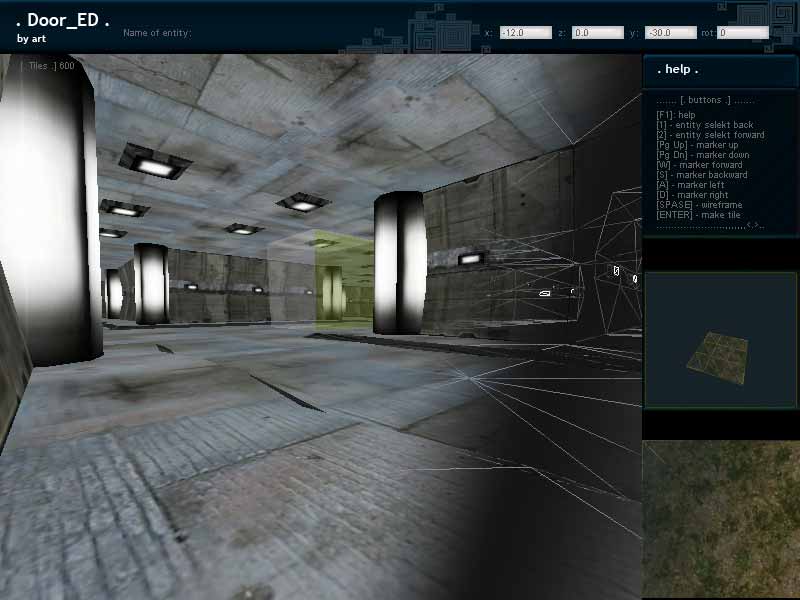Screen dimensions: 800x600
Task: Click the 'Name of entity' label
Action: [x=157, y=33]
